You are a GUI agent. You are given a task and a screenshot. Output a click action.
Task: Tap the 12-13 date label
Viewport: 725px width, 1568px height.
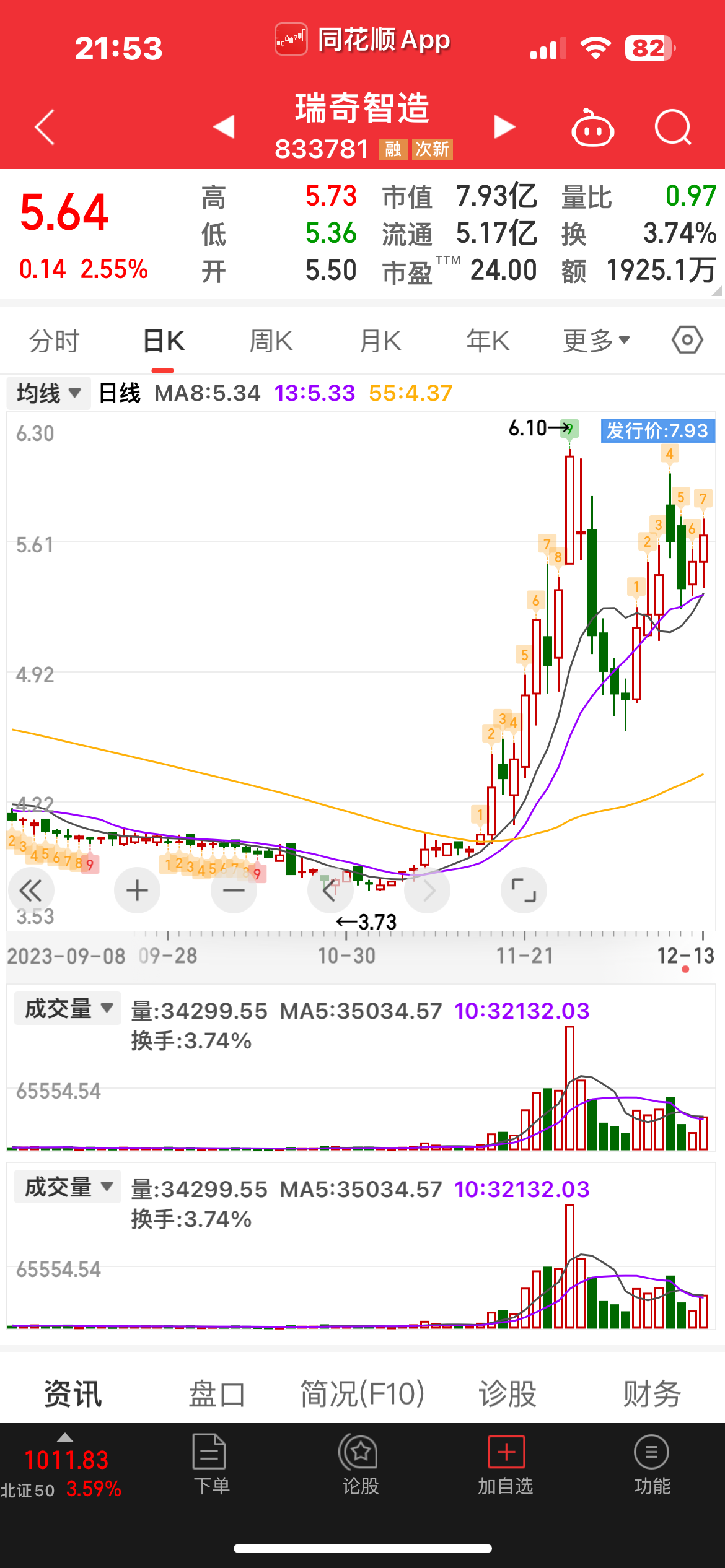[x=685, y=956]
